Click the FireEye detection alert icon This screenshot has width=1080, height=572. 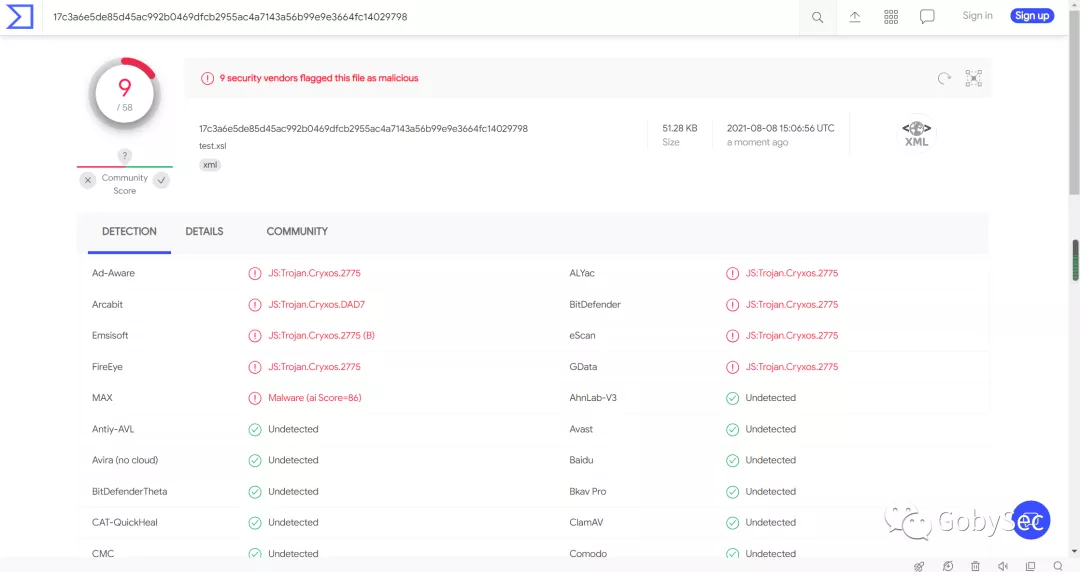pos(255,367)
